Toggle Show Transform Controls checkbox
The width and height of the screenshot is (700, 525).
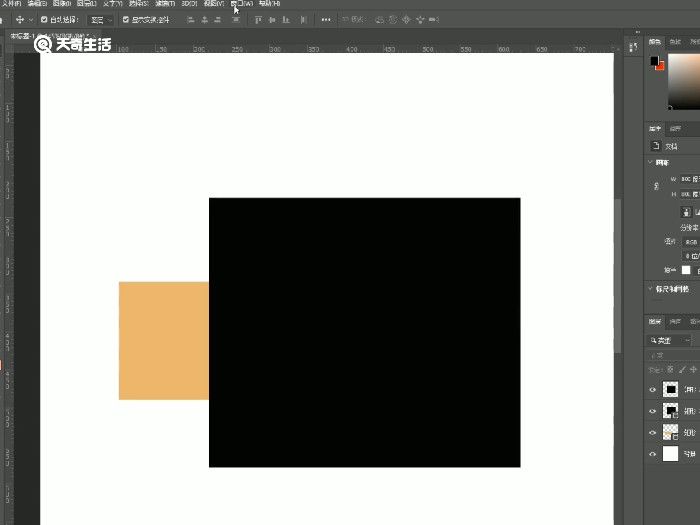tap(125, 20)
